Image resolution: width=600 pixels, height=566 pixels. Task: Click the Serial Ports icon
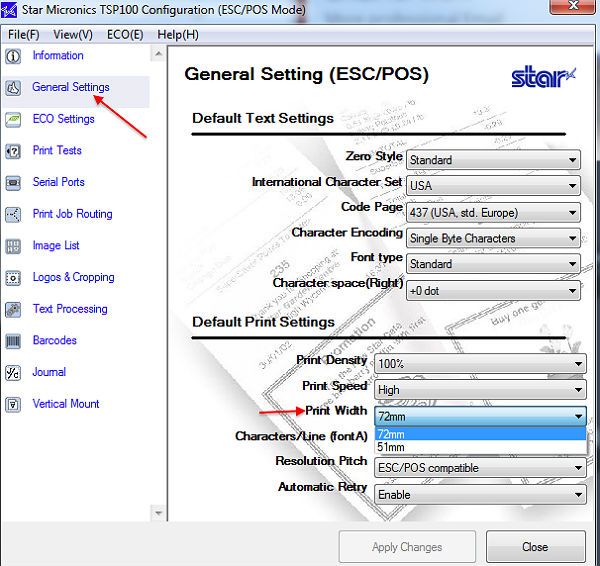tap(13, 183)
